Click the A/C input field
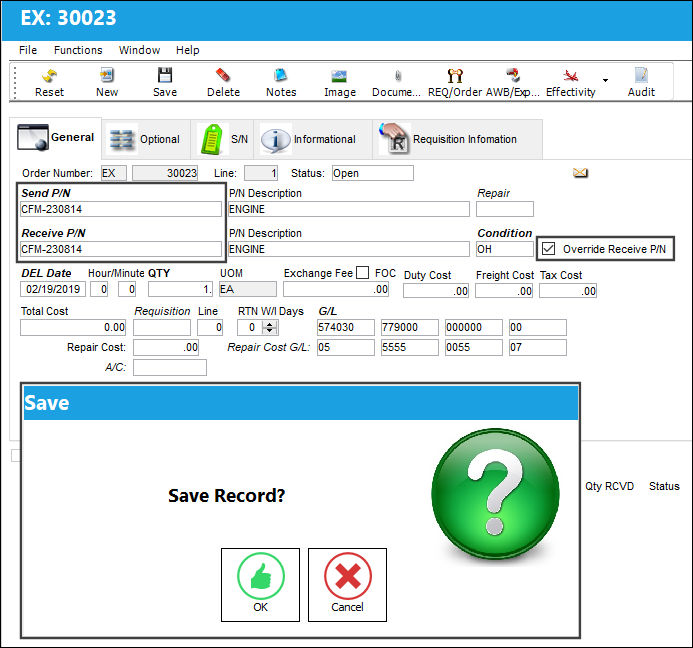Screen dimensions: 693x648 [x=170, y=367]
